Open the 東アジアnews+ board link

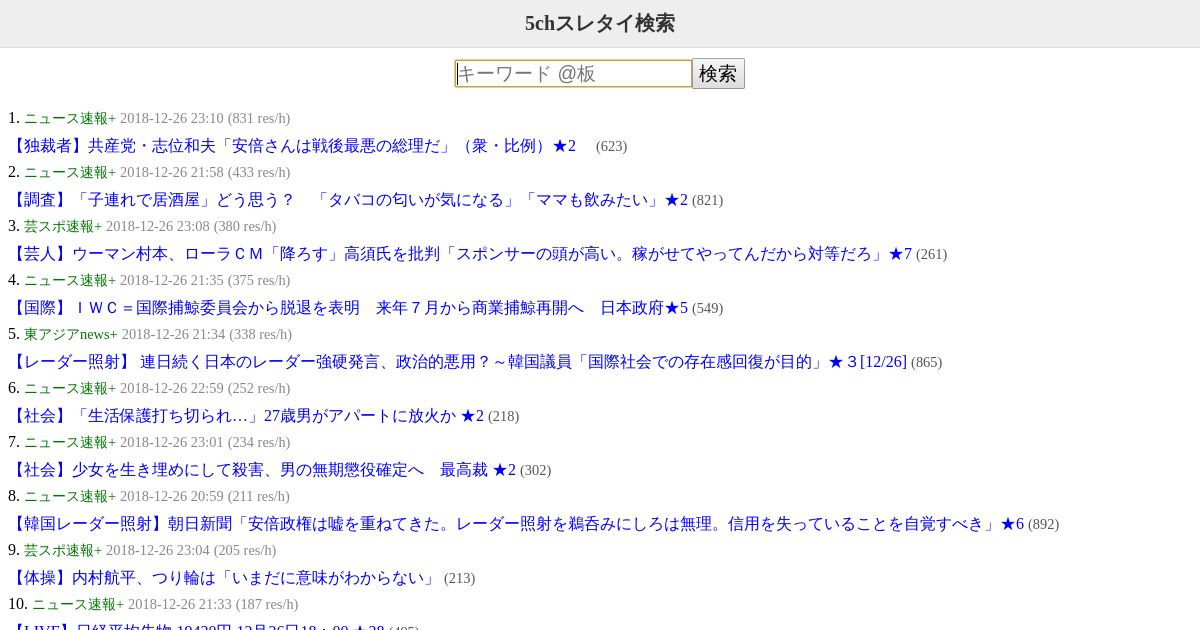tap(71, 334)
